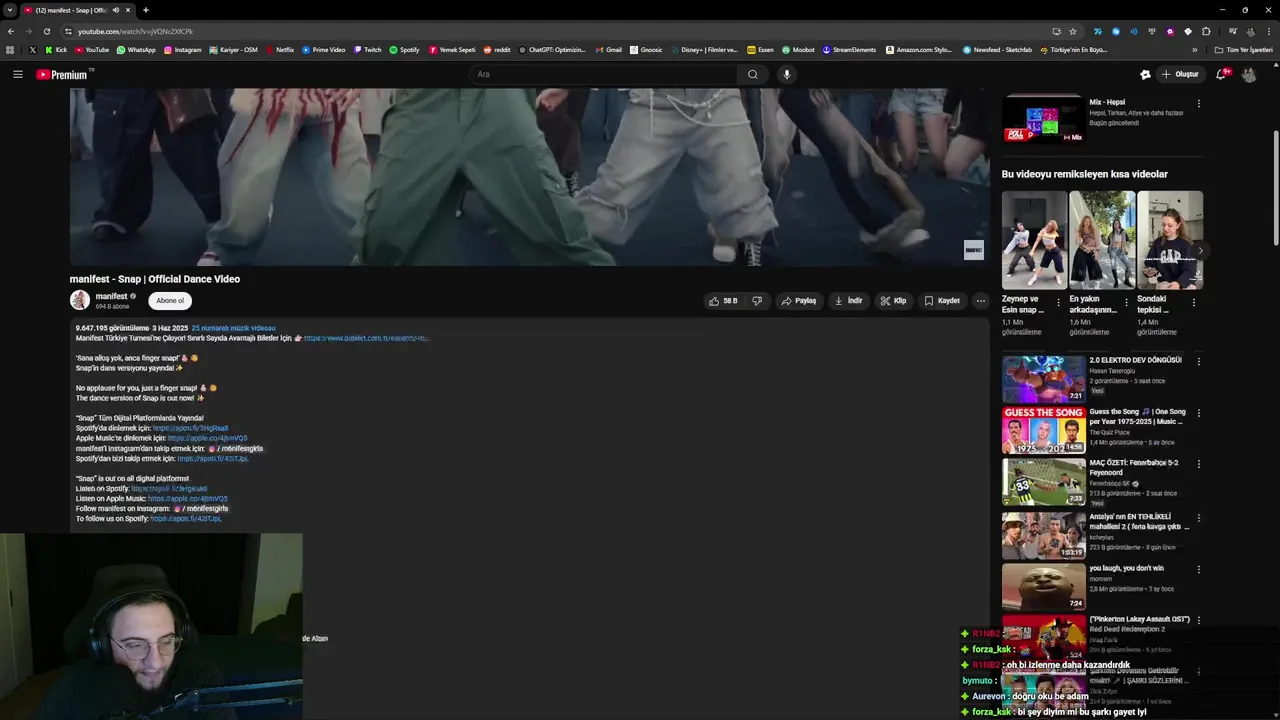Click the browser address bar
Viewport: 1280px width, 720px height.
click(x=560, y=31)
